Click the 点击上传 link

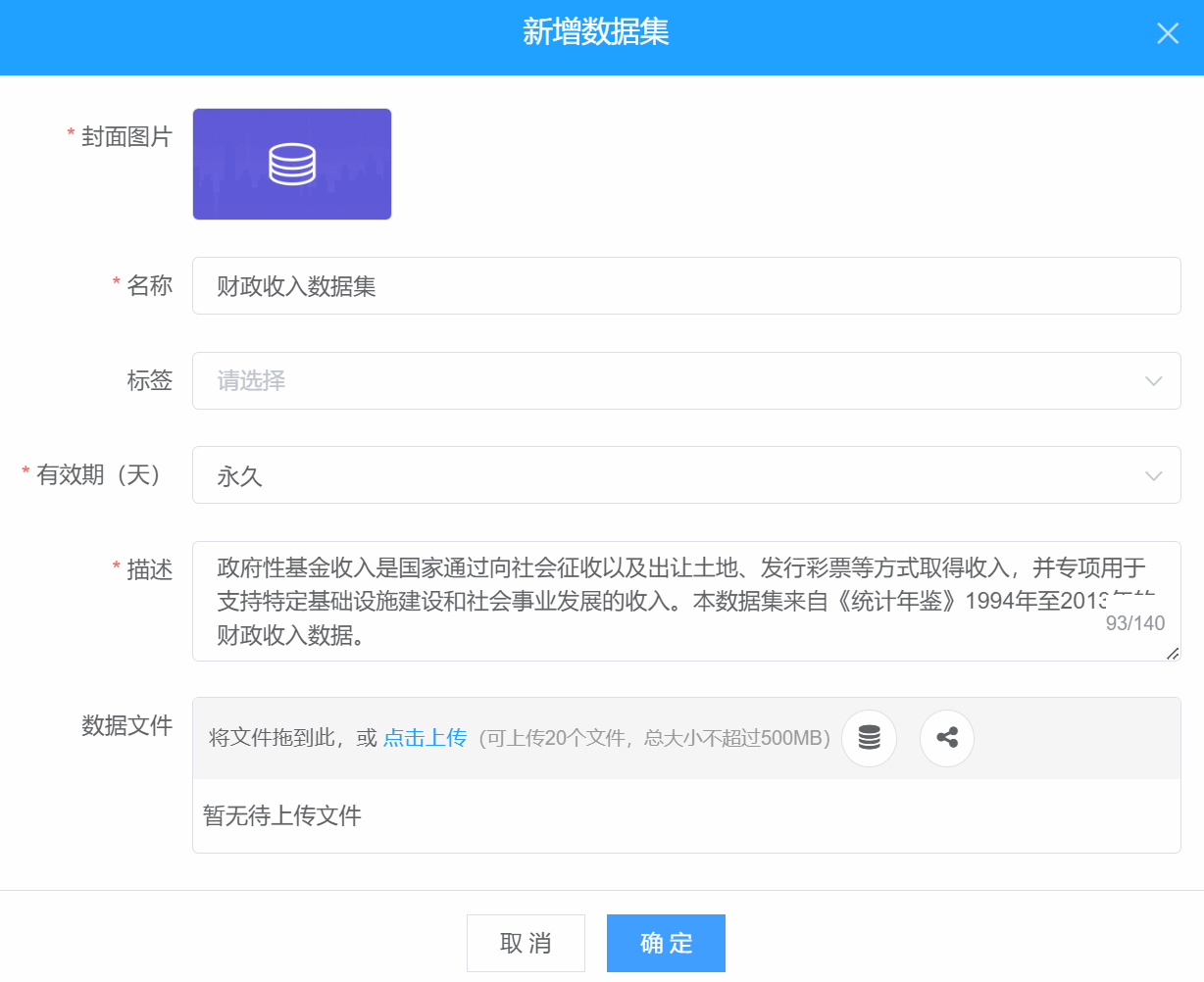(425, 738)
